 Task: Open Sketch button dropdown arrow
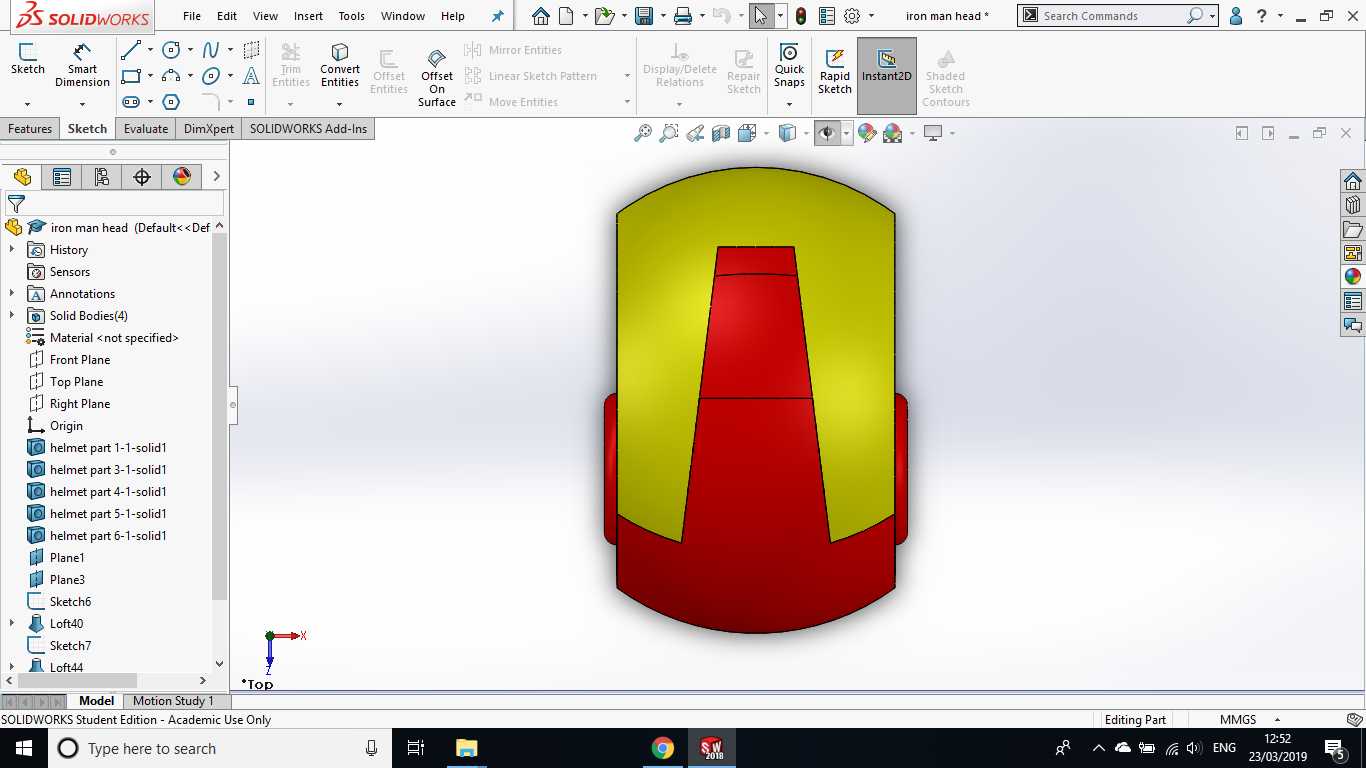pyautogui.click(x=27, y=103)
